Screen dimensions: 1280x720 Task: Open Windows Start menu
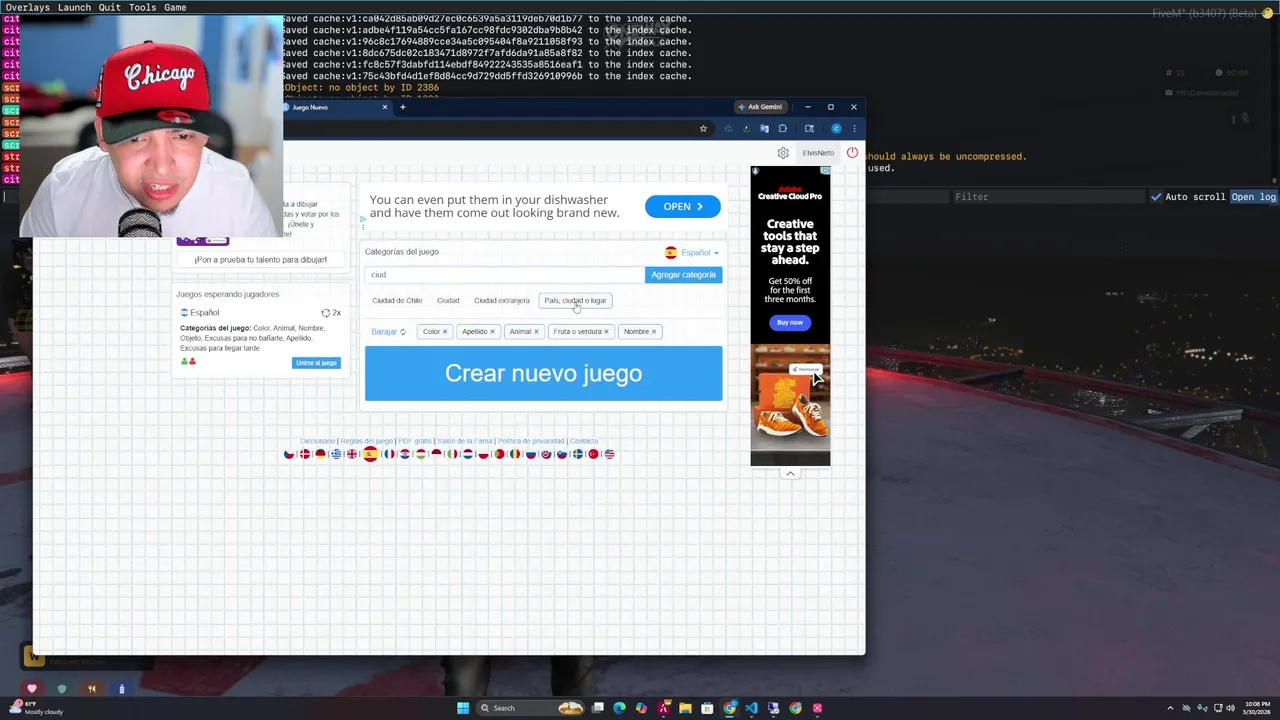[463, 708]
